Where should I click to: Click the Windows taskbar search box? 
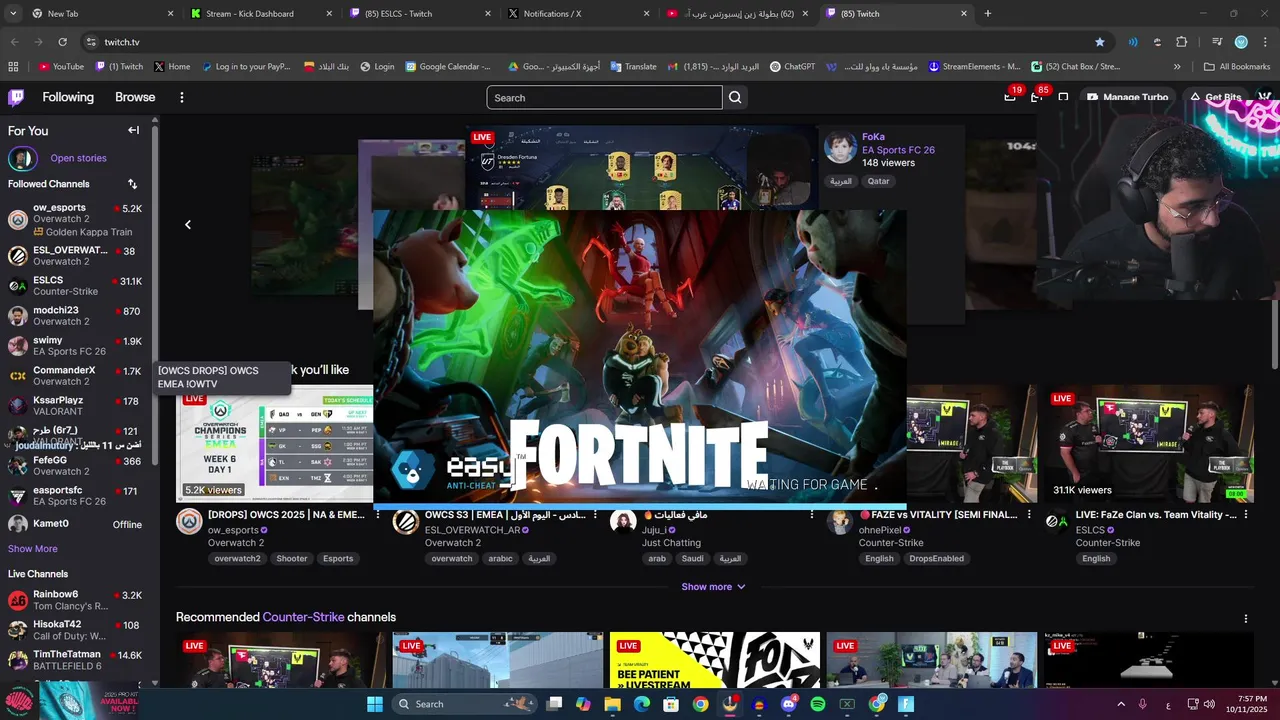coord(465,704)
